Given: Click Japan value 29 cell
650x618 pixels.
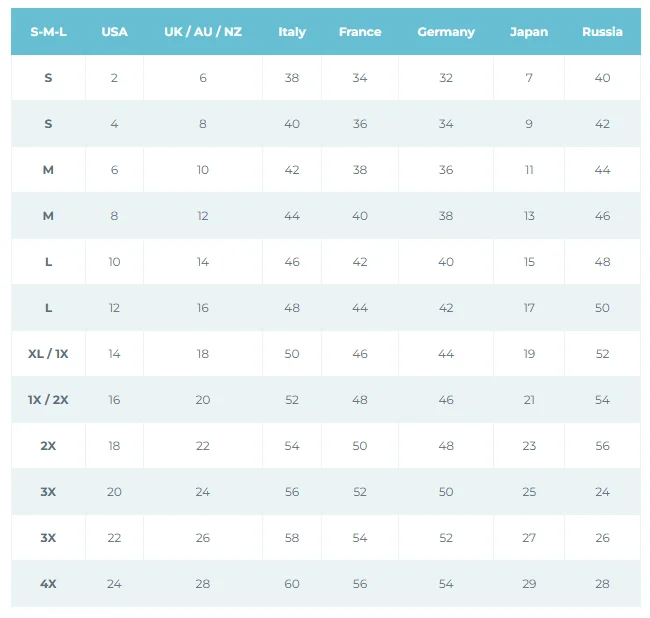Looking at the screenshot, I should tap(529, 584).
